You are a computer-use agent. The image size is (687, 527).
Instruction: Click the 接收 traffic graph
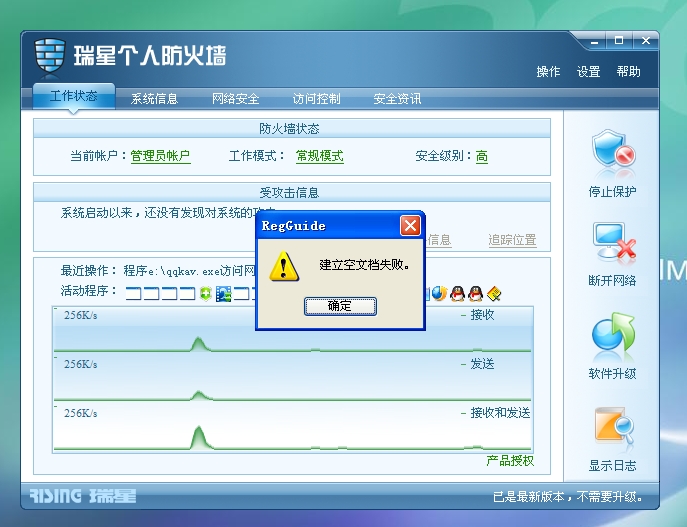pos(292,330)
